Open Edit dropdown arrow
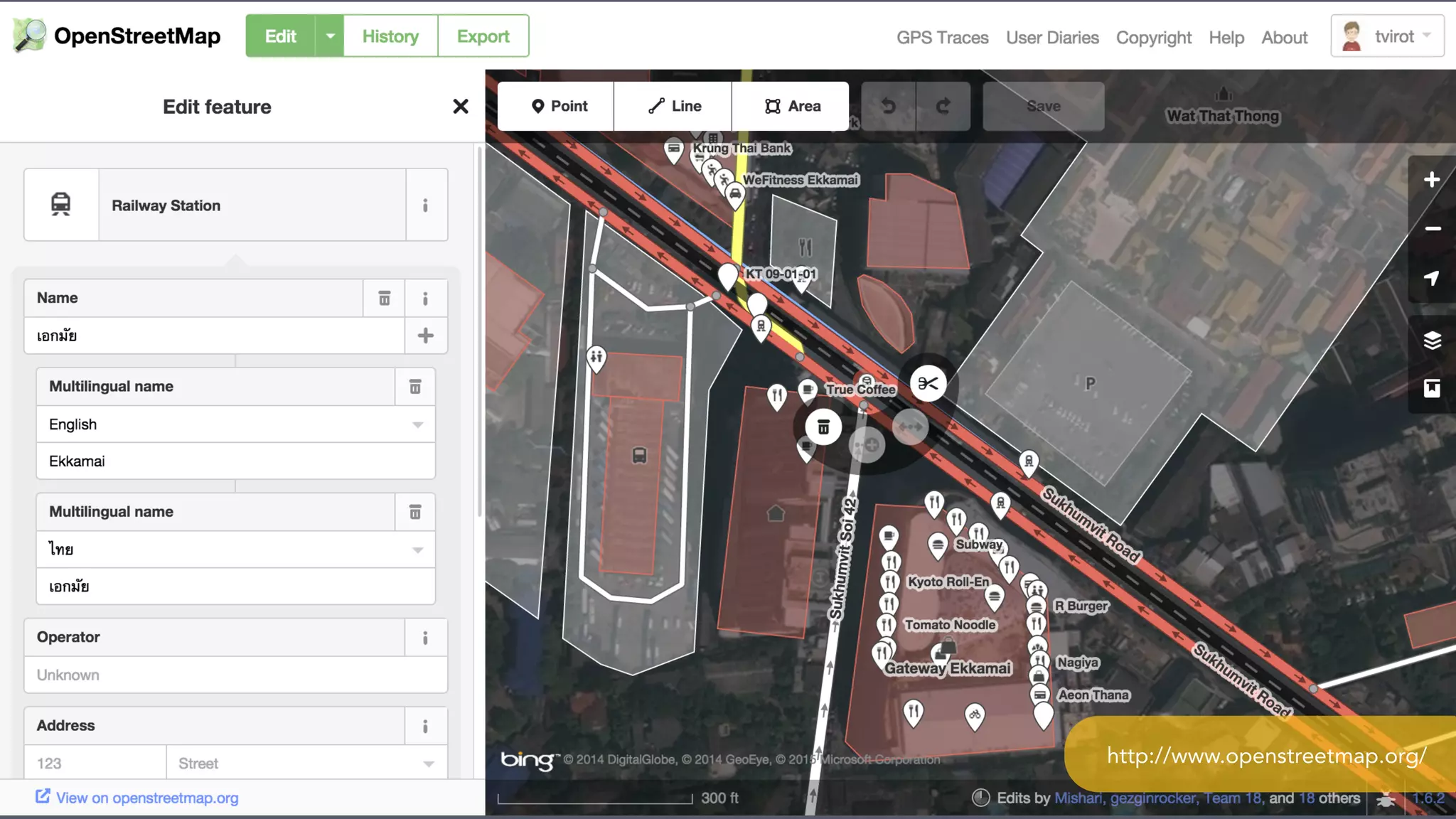Screen dimensions: 1456x819 (330, 36)
